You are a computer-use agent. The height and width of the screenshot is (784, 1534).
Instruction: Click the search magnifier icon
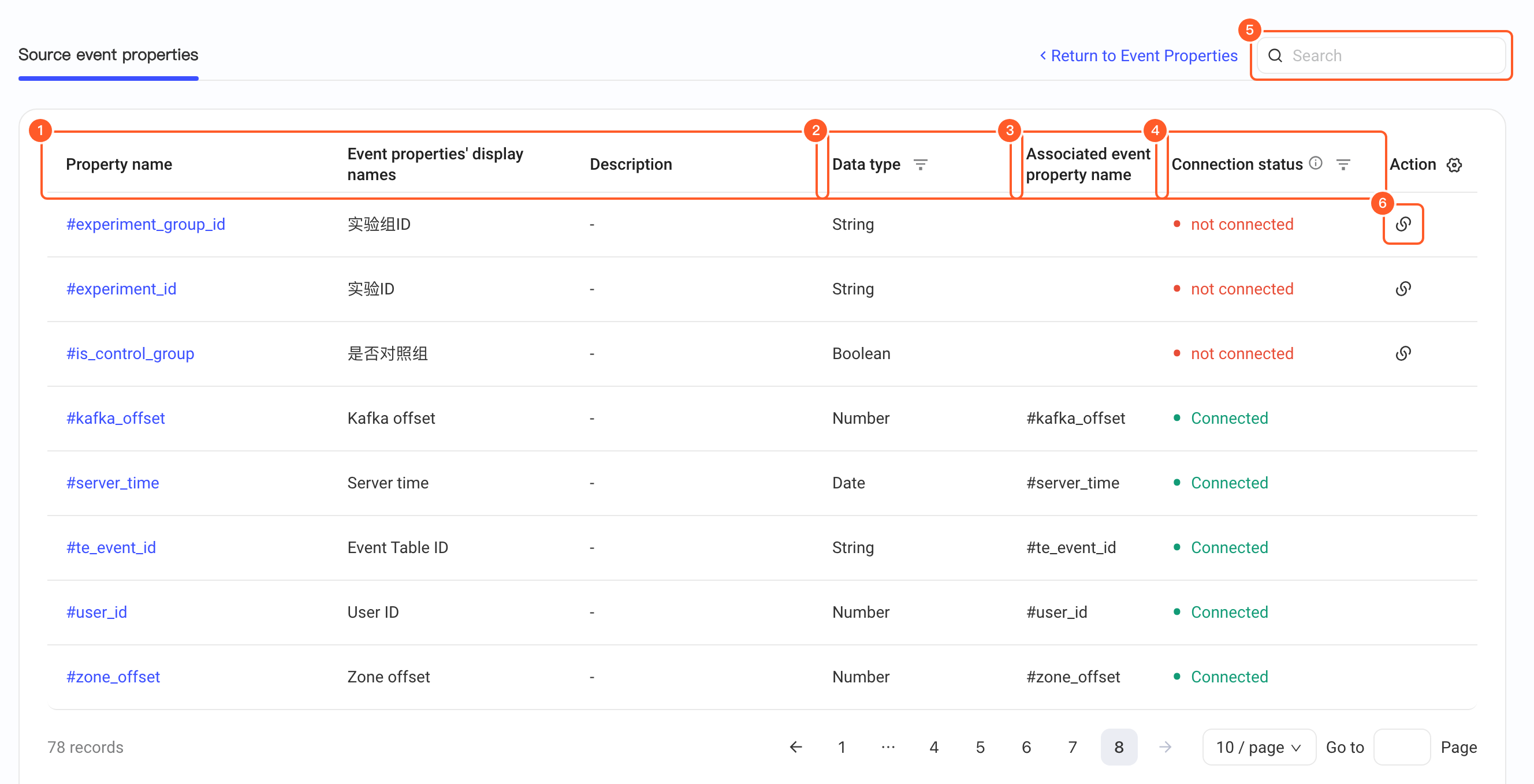(1275, 55)
